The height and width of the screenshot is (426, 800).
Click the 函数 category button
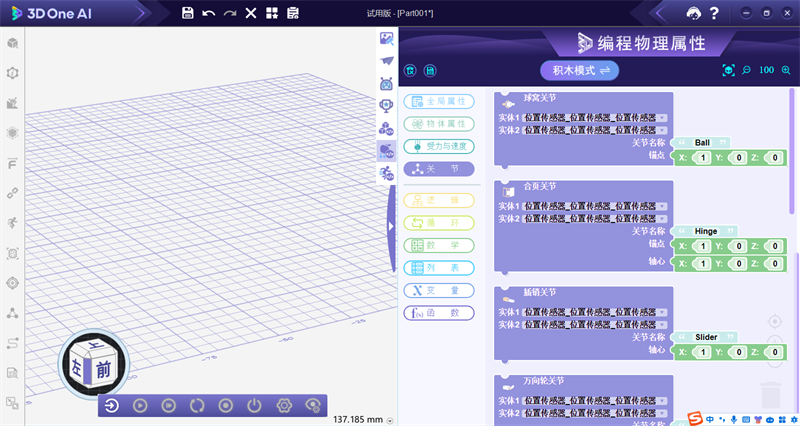click(x=439, y=313)
